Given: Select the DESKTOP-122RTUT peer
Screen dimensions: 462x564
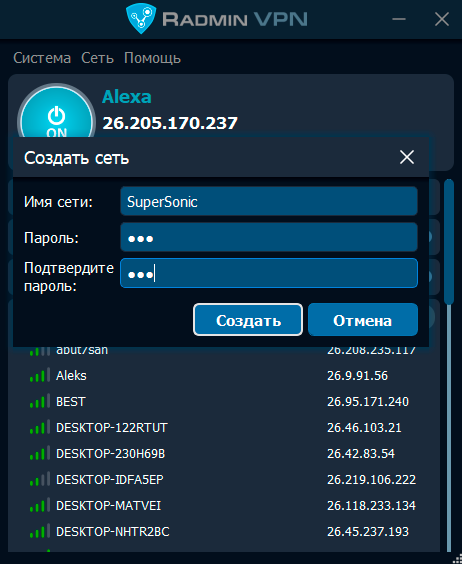Looking at the screenshot, I should coord(223,428).
